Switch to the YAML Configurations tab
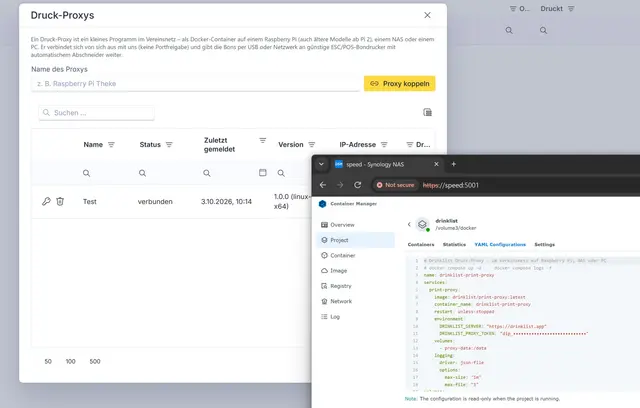Image resolution: width=640 pixels, height=408 pixels. [x=500, y=244]
